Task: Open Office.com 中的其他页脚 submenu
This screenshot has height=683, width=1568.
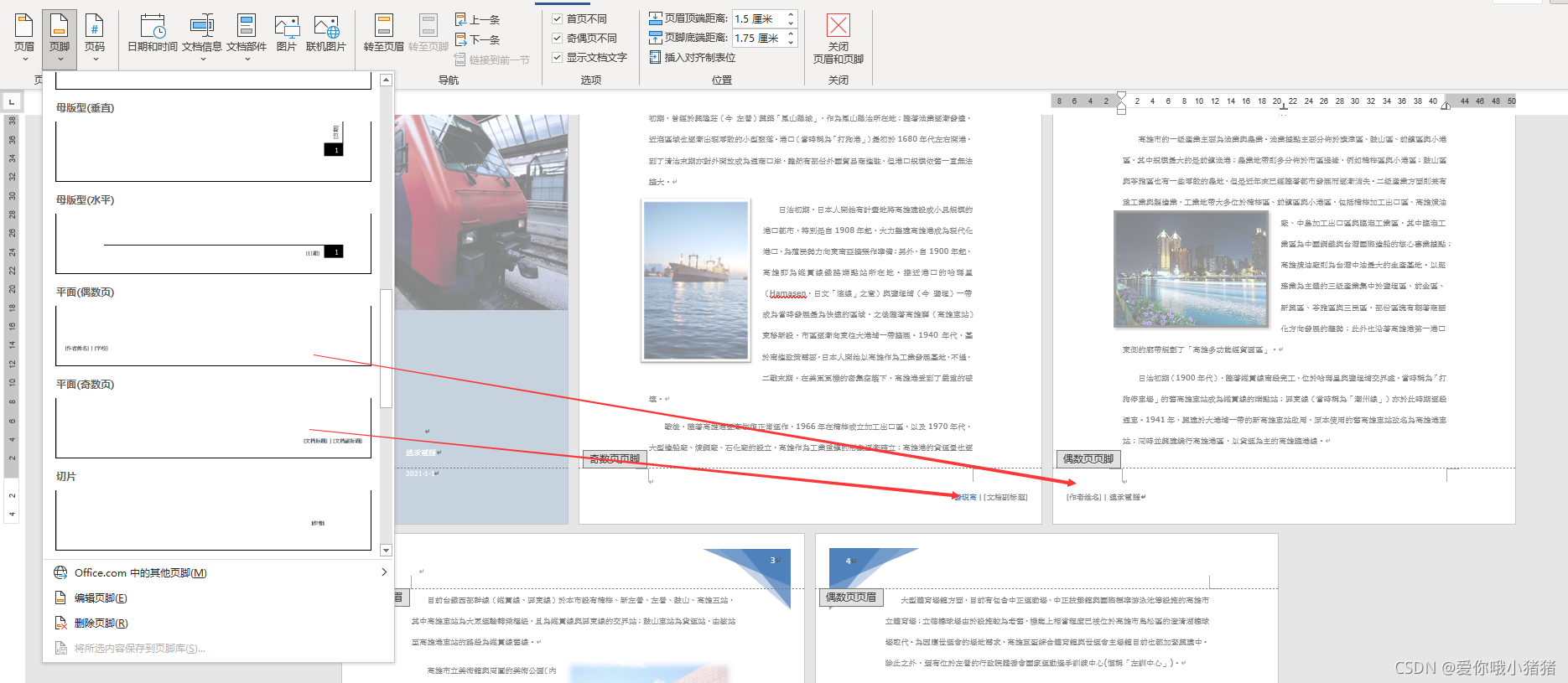Action: [x=220, y=572]
